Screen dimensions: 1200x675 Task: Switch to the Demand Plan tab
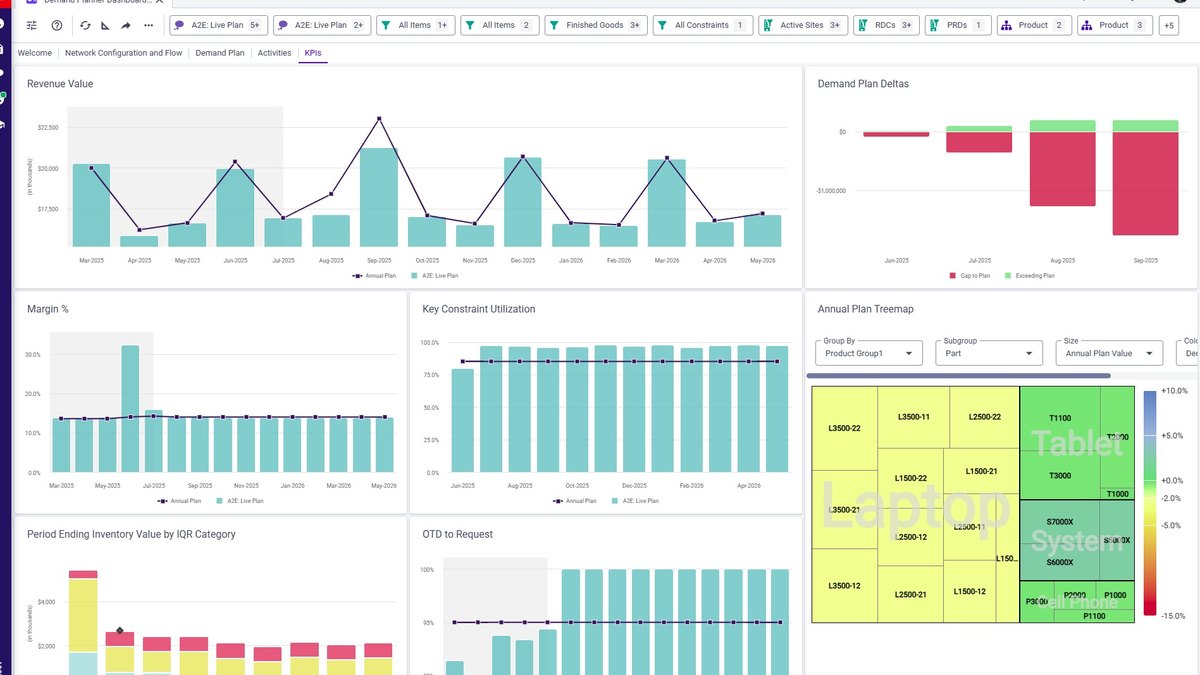pos(220,53)
